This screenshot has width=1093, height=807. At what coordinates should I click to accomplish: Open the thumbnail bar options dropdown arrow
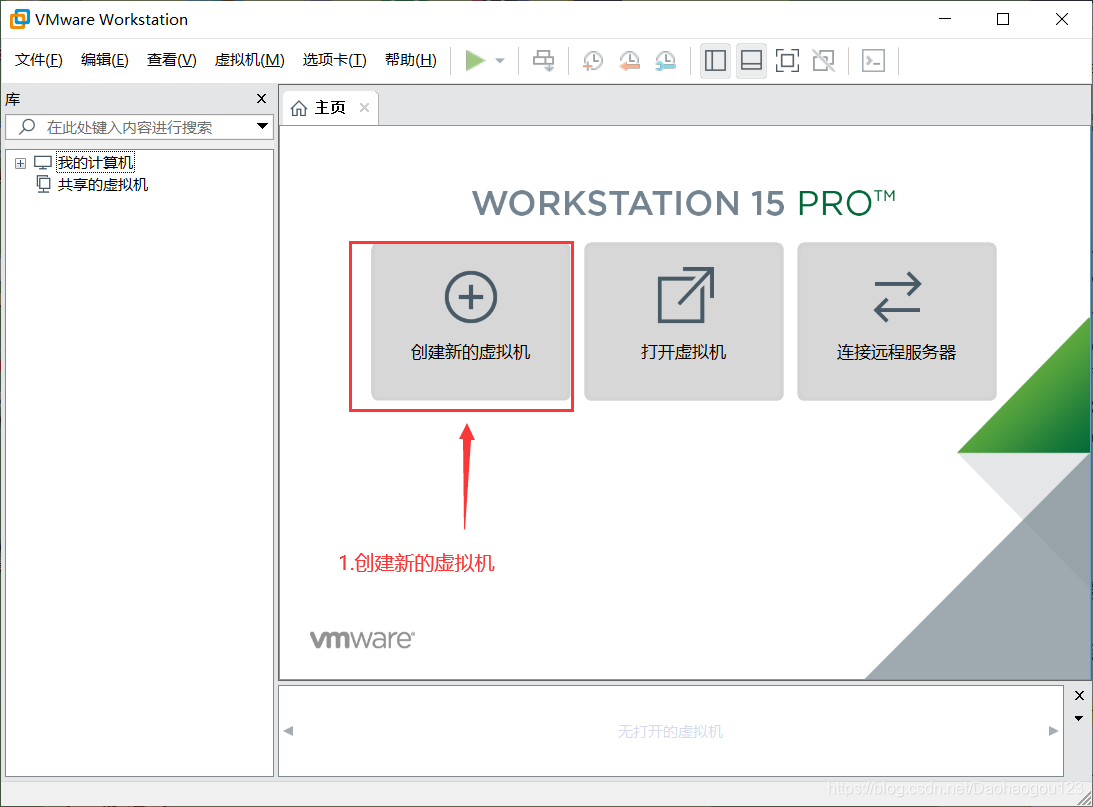(x=1079, y=718)
